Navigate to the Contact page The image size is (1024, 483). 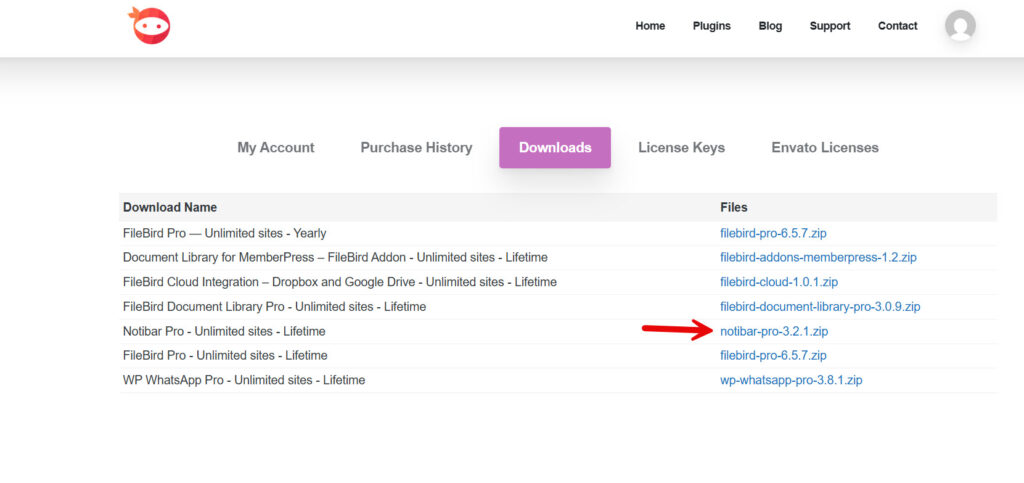click(897, 26)
